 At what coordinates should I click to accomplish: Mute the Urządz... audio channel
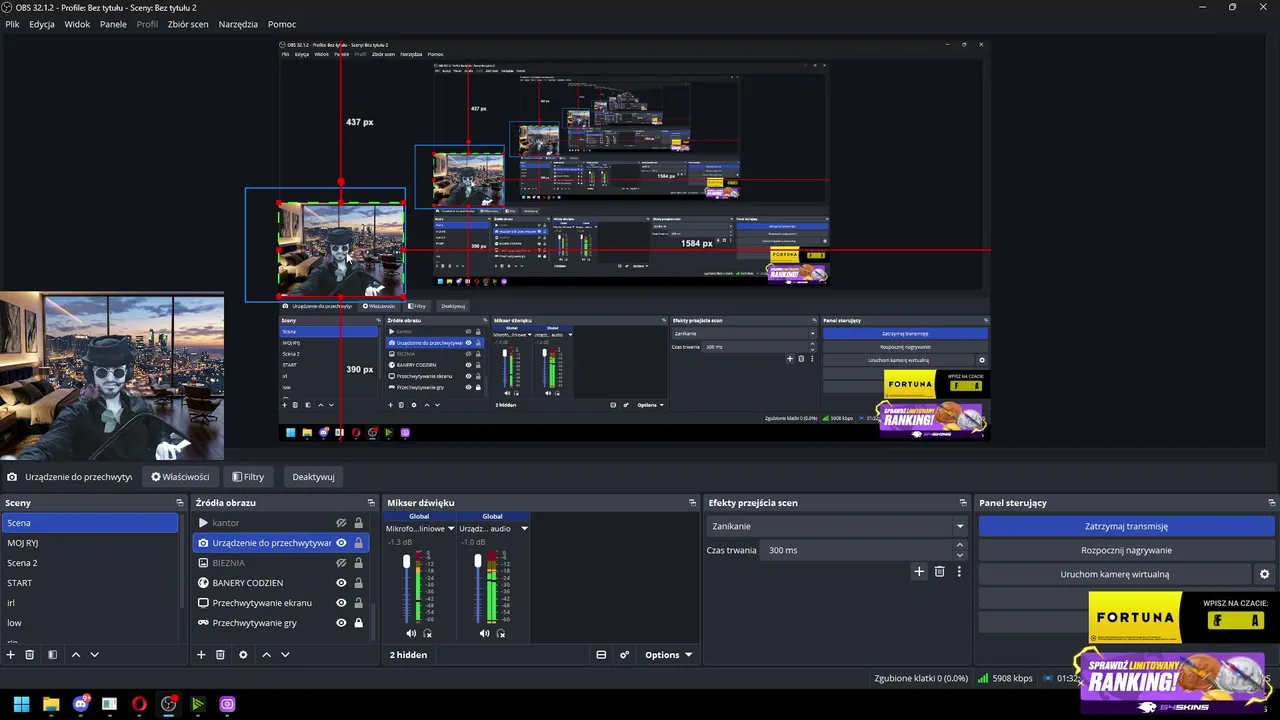(x=484, y=634)
